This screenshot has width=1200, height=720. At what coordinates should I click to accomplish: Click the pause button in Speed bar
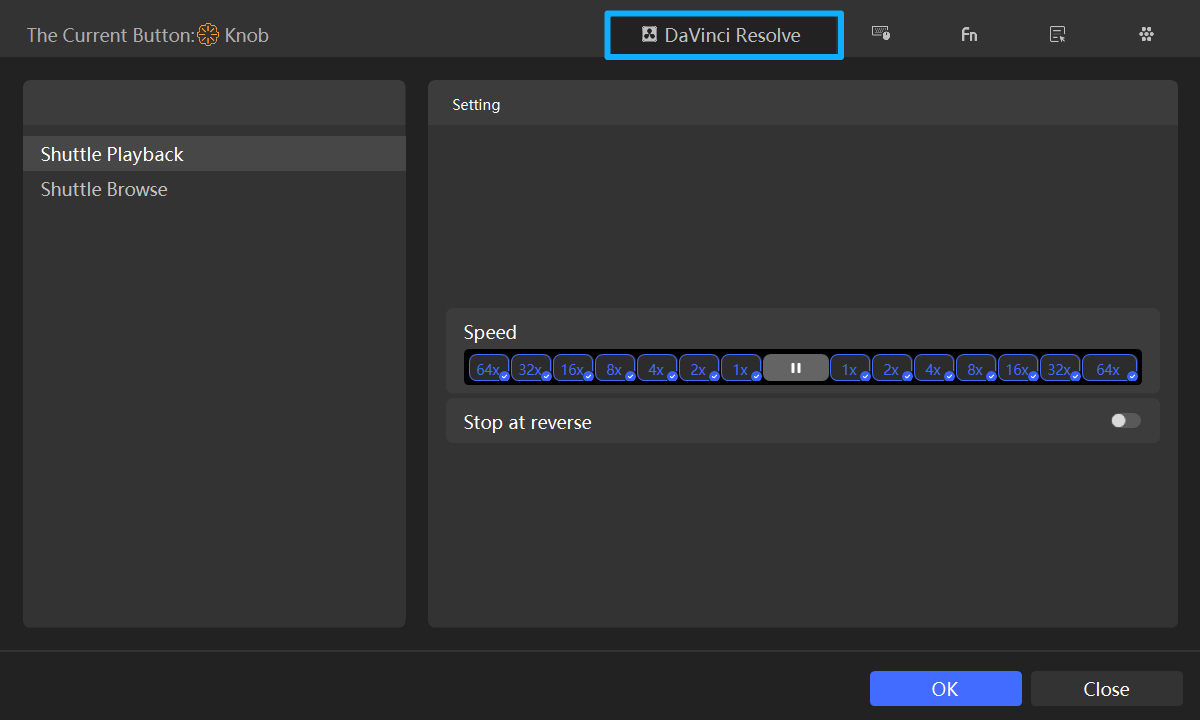click(796, 368)
